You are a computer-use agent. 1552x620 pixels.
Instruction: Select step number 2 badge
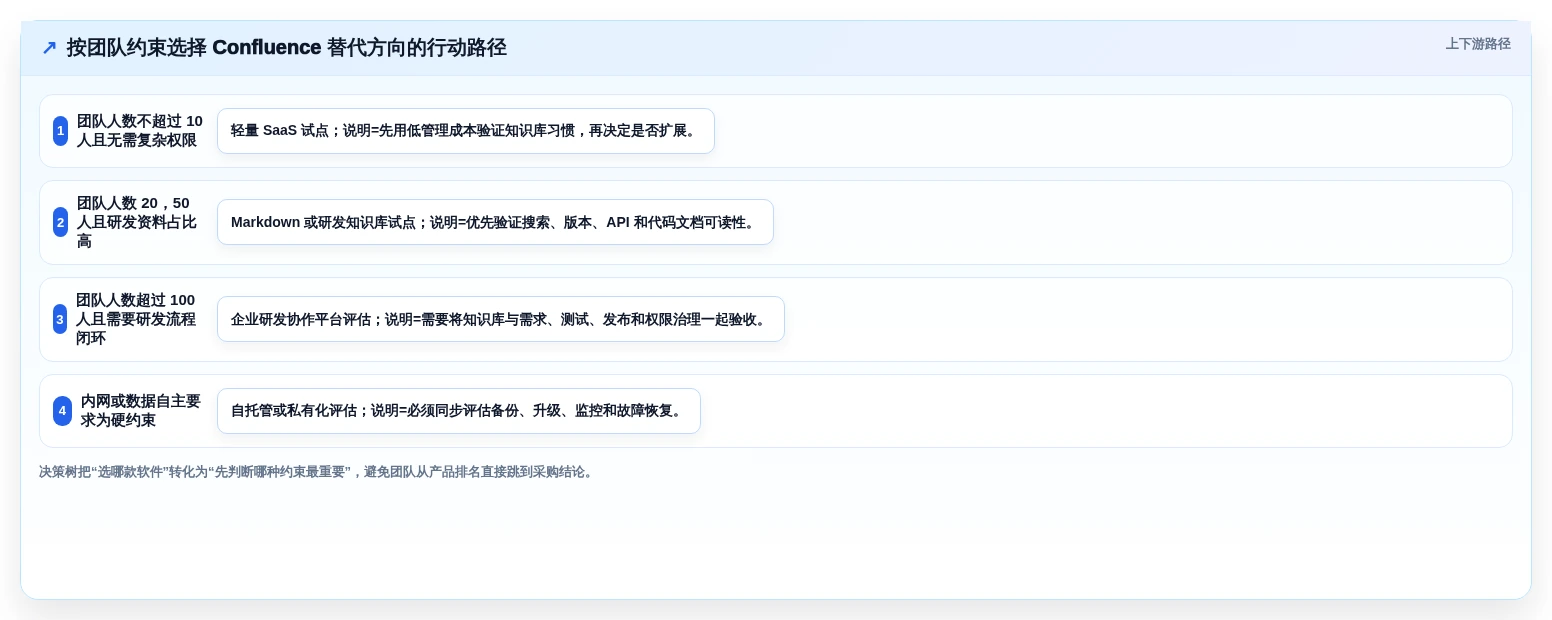(x=61, y=222)
